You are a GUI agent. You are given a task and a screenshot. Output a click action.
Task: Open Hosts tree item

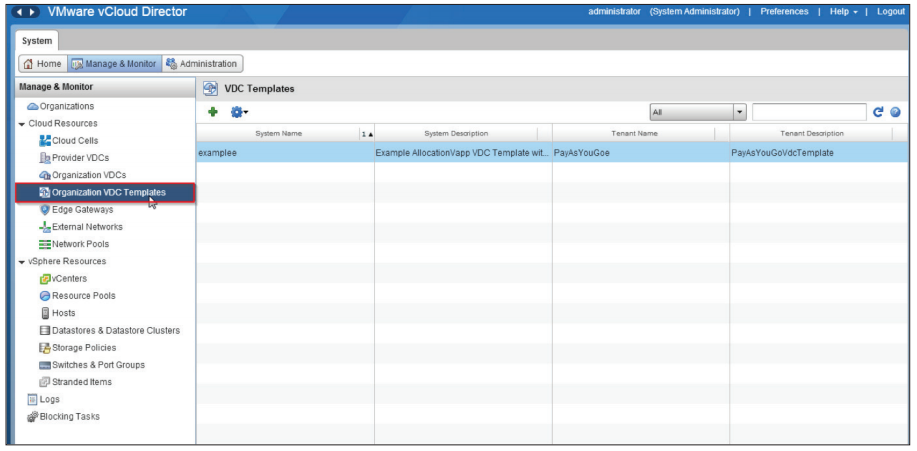coord(64,313)
